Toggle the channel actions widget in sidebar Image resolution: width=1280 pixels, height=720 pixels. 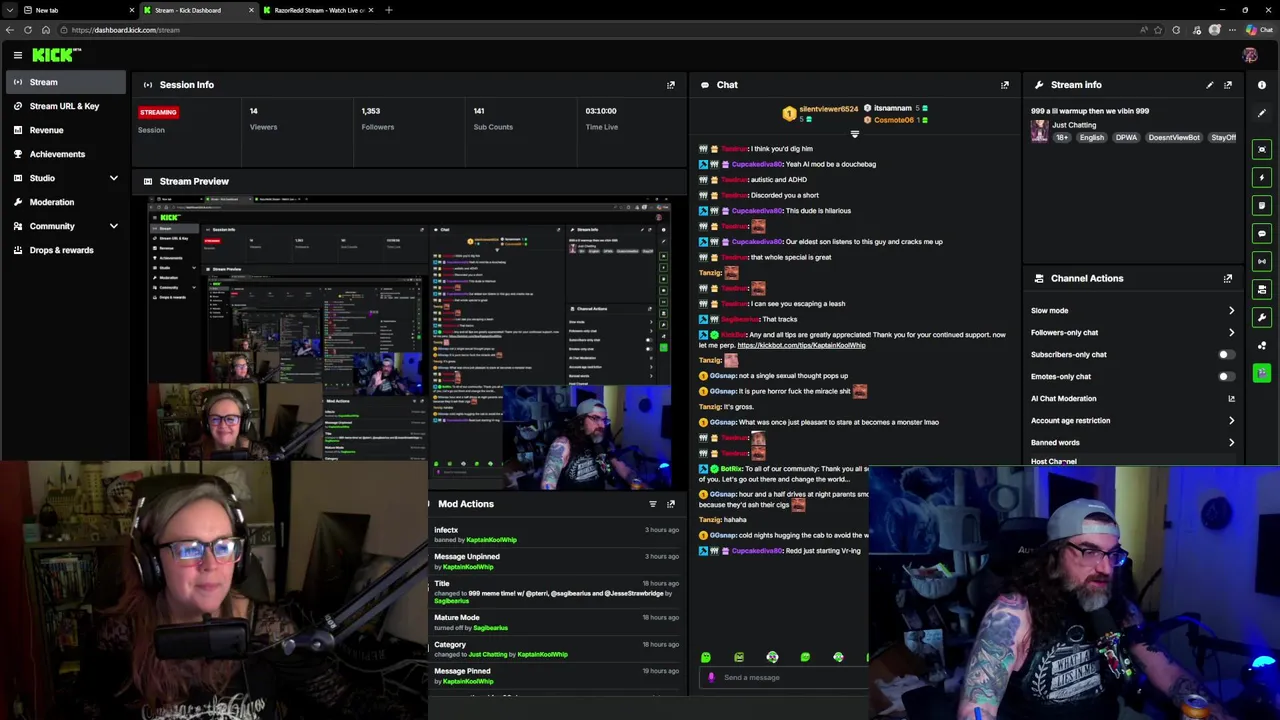(1262, 289)
